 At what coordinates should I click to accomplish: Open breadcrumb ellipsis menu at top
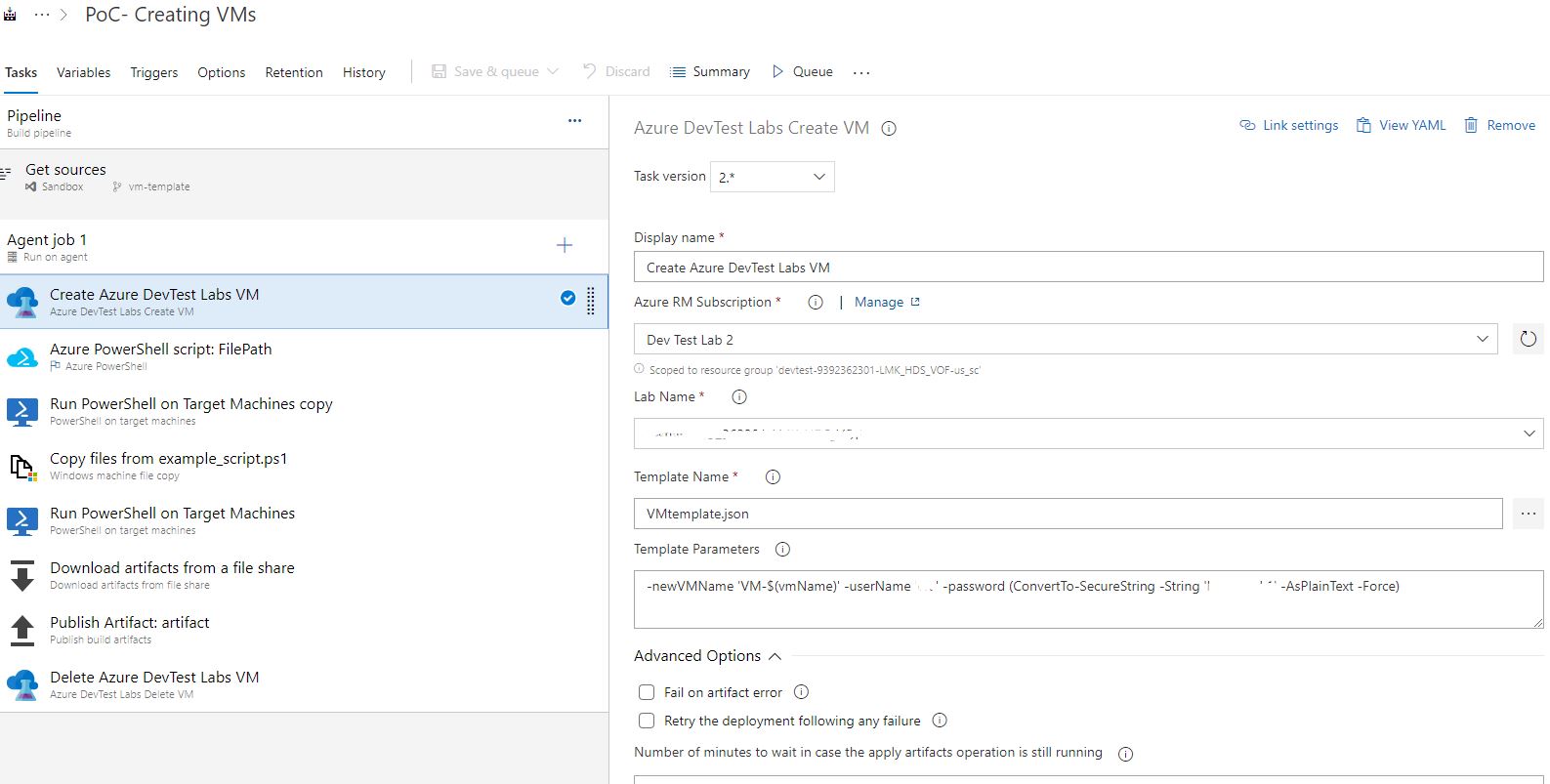coord(42,15)
